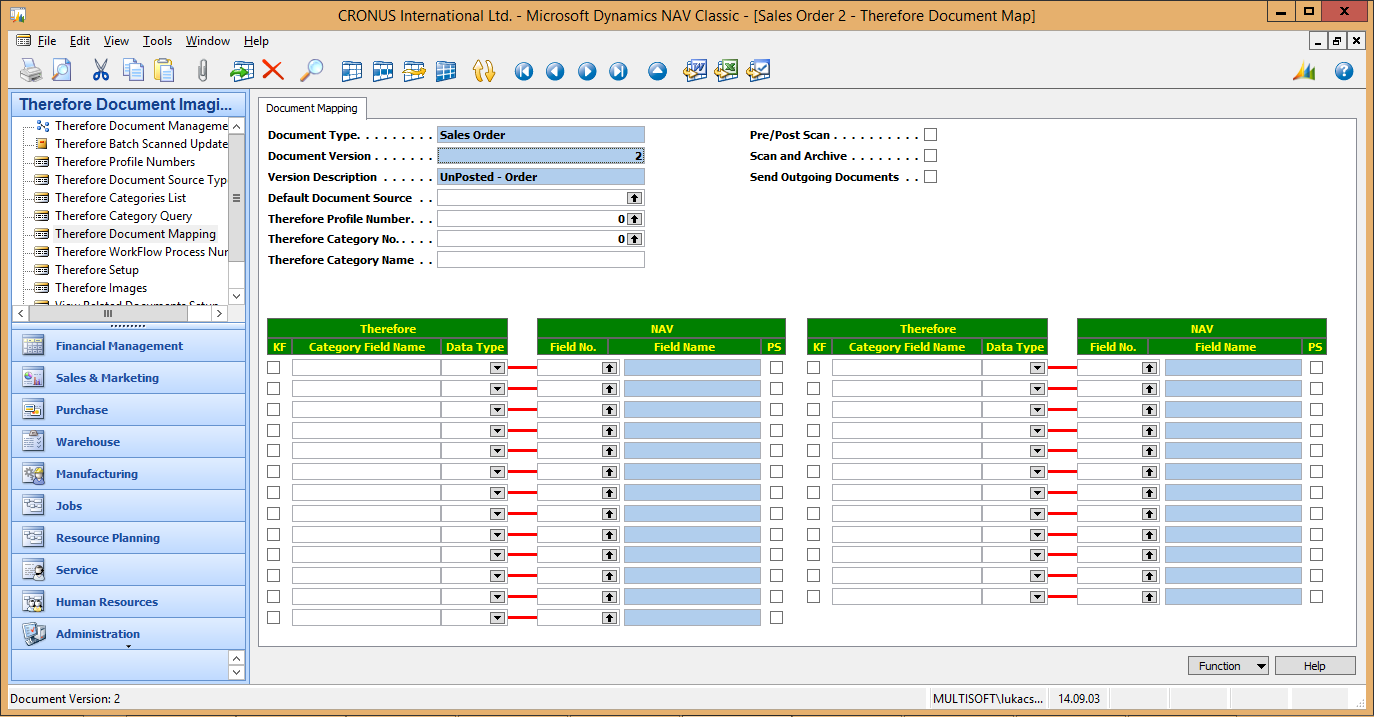Go to the Previous record
This screenshot has width=1374, height=717.
click(555, 71)
